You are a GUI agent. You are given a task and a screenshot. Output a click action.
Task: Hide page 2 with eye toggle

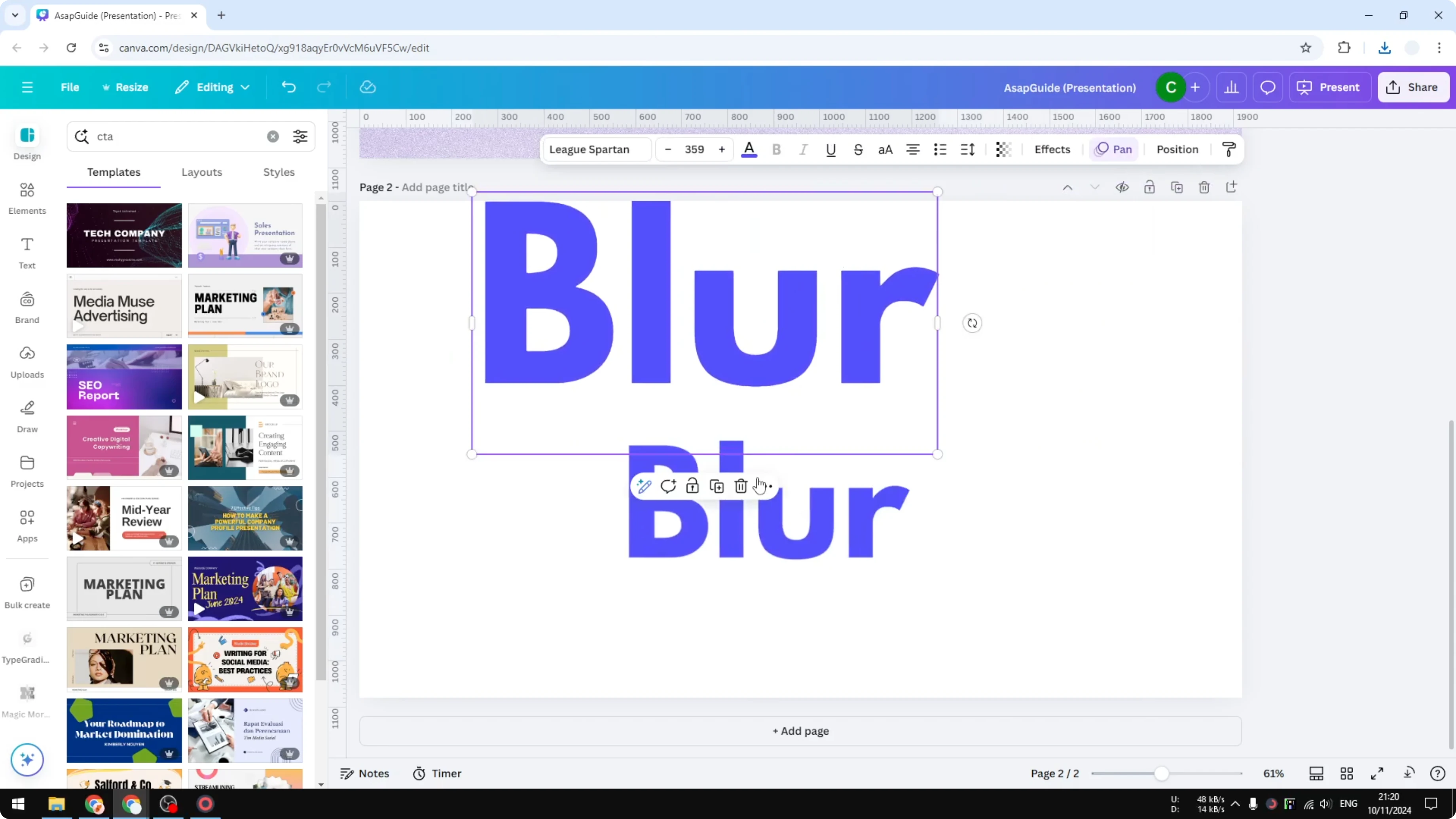click(1122, 187)
